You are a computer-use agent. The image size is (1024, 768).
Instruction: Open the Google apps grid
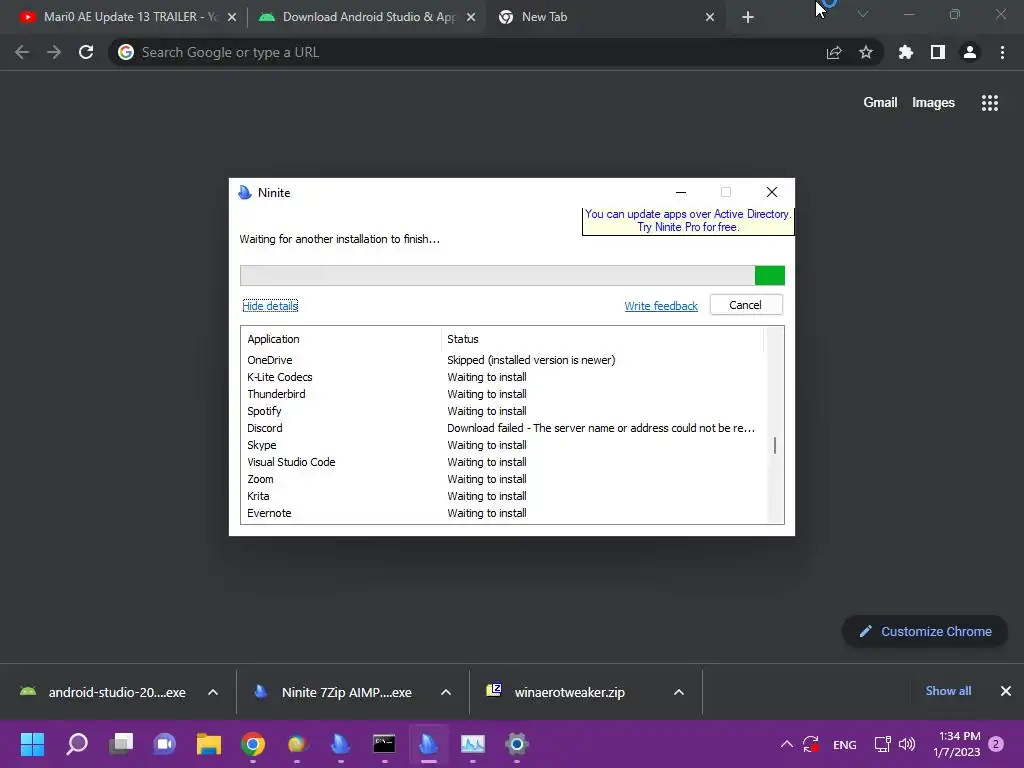990,103
